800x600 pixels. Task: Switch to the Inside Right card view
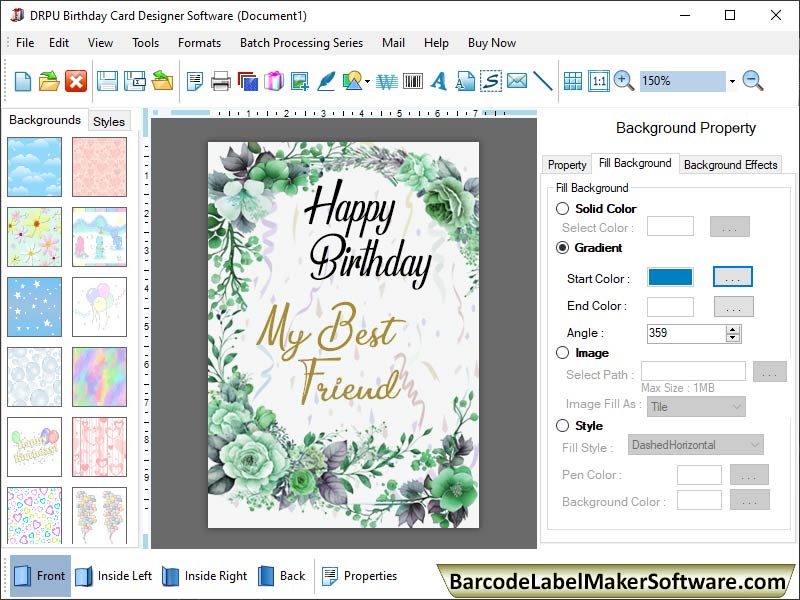coord(212,576)
